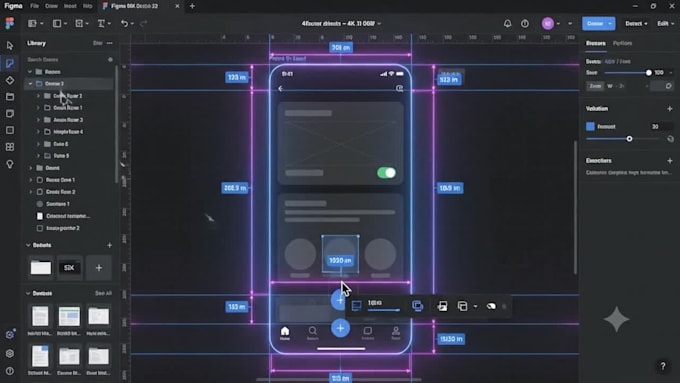Click the blue copy layers icon in floating toolbar

[417, 306]
